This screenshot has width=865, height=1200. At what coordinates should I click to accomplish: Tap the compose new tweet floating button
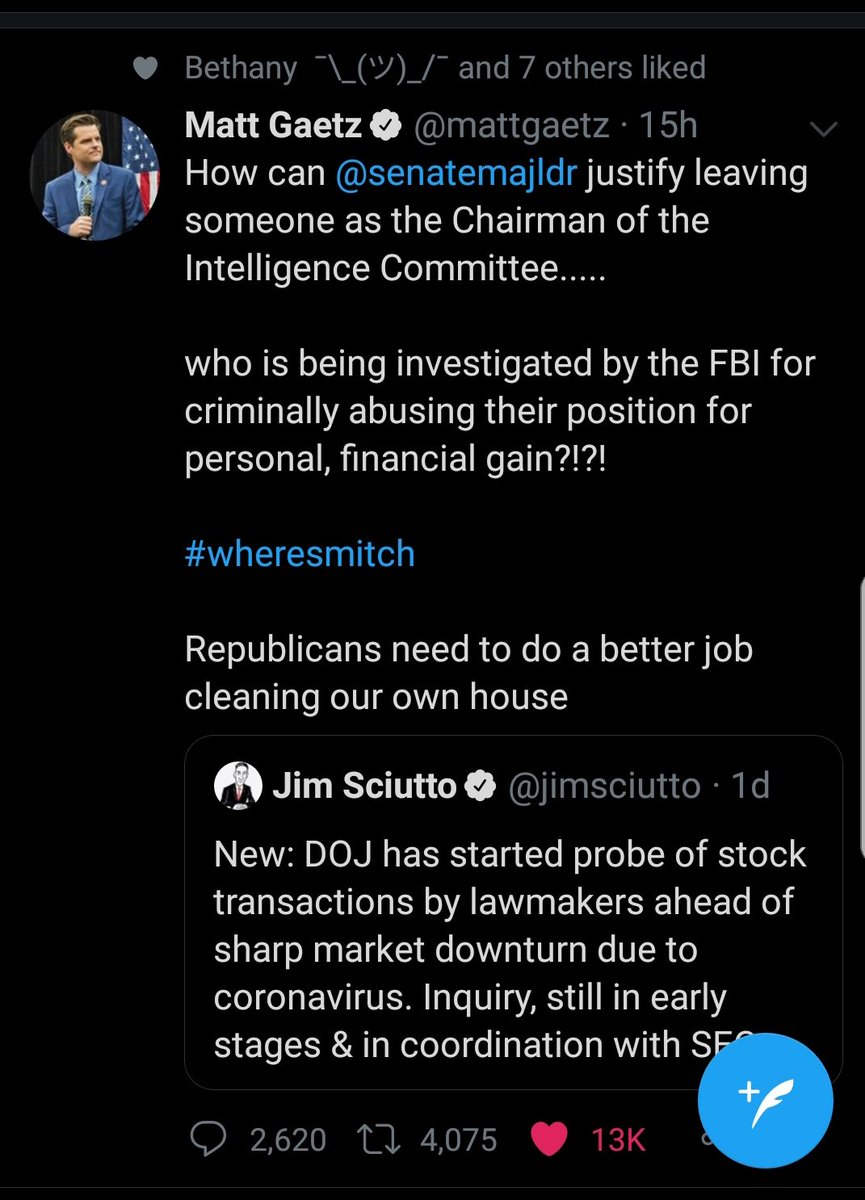pyautogui.click(x=764, y=1098)
